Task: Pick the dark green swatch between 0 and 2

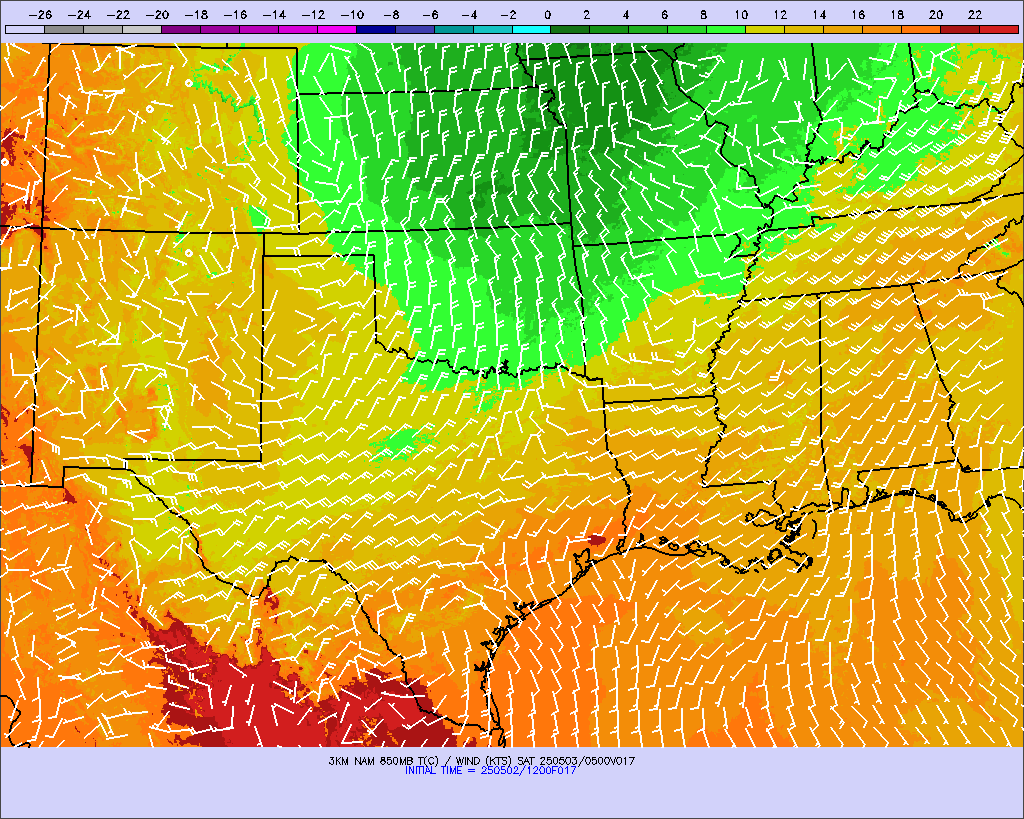Action: 570,29
